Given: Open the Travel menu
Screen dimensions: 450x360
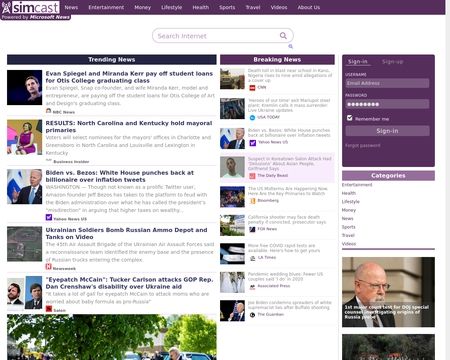Looking at the screenshot, I should coord(253,7).
